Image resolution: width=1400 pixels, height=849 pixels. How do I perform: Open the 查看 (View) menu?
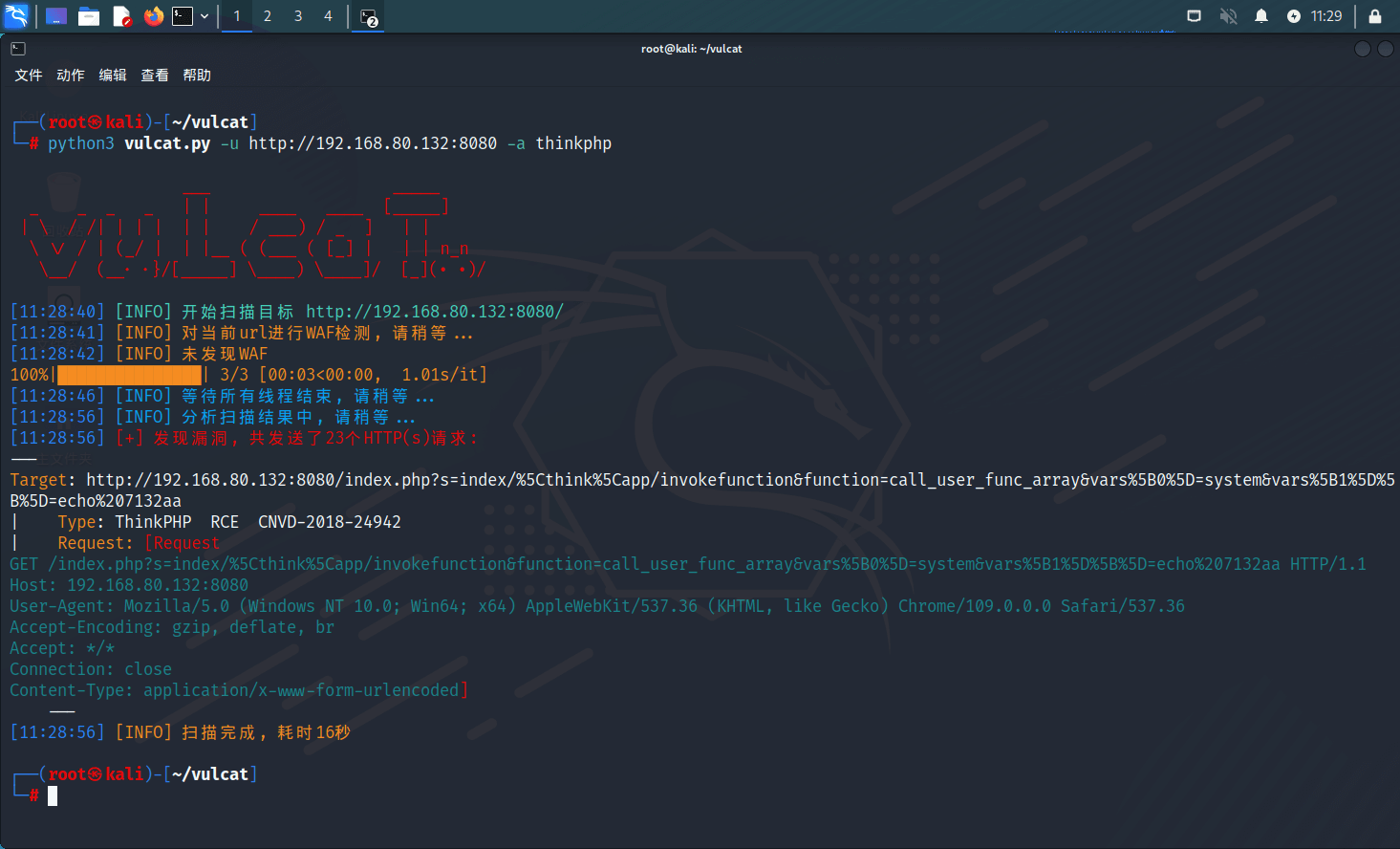pos(155,76)
